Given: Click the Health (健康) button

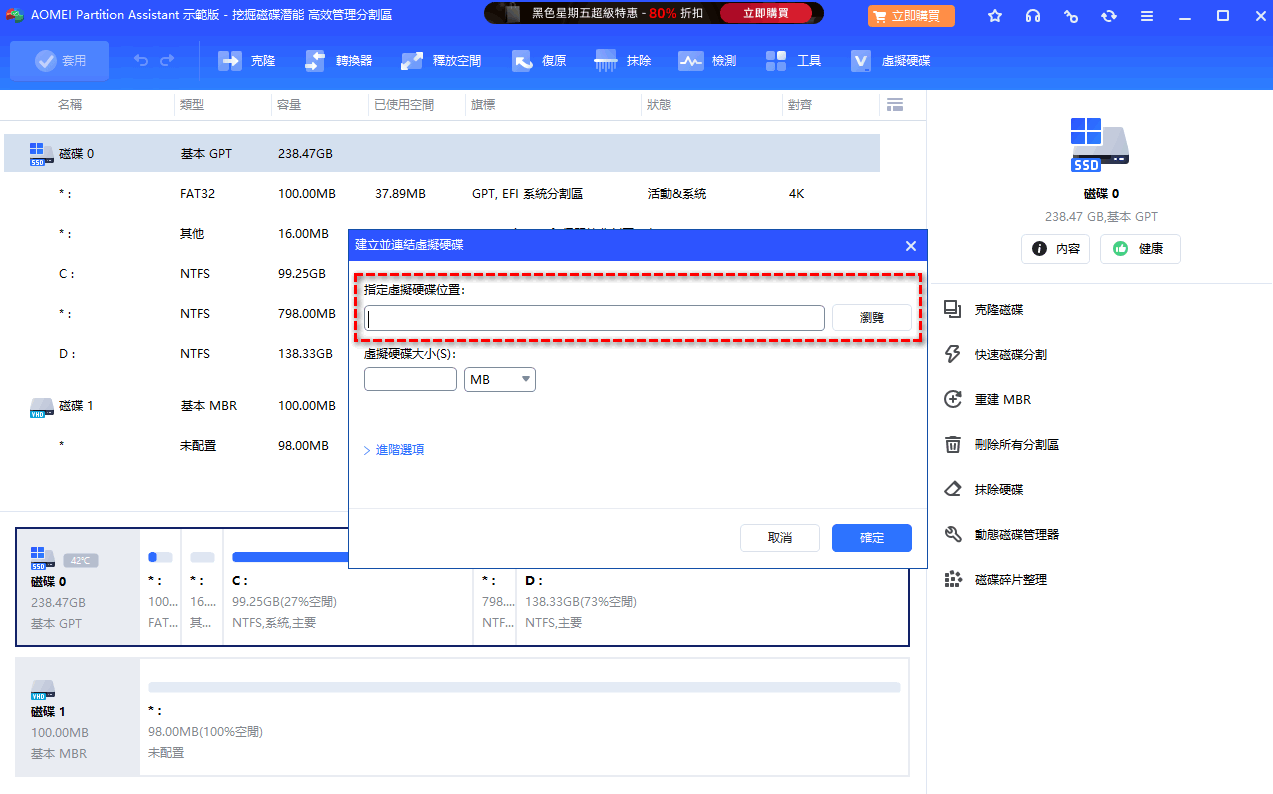Looking at the screenshot, I should pos(1140,249).
